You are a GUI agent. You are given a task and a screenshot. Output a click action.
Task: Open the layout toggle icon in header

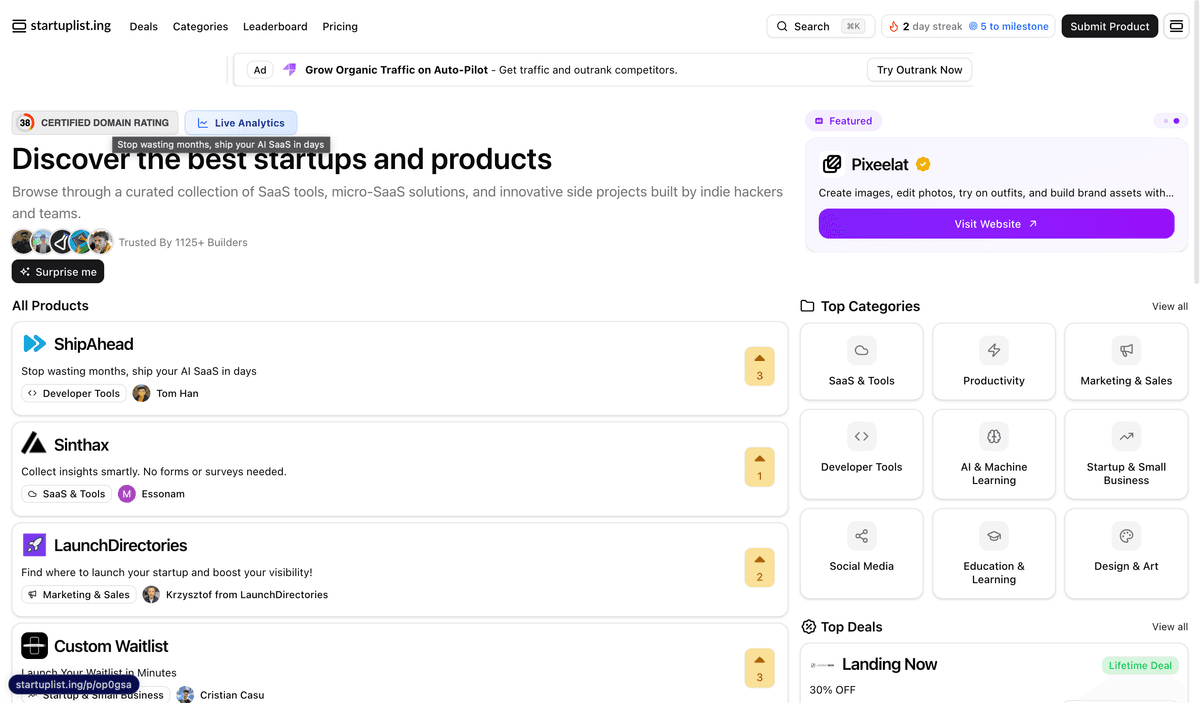point(1176,27)
